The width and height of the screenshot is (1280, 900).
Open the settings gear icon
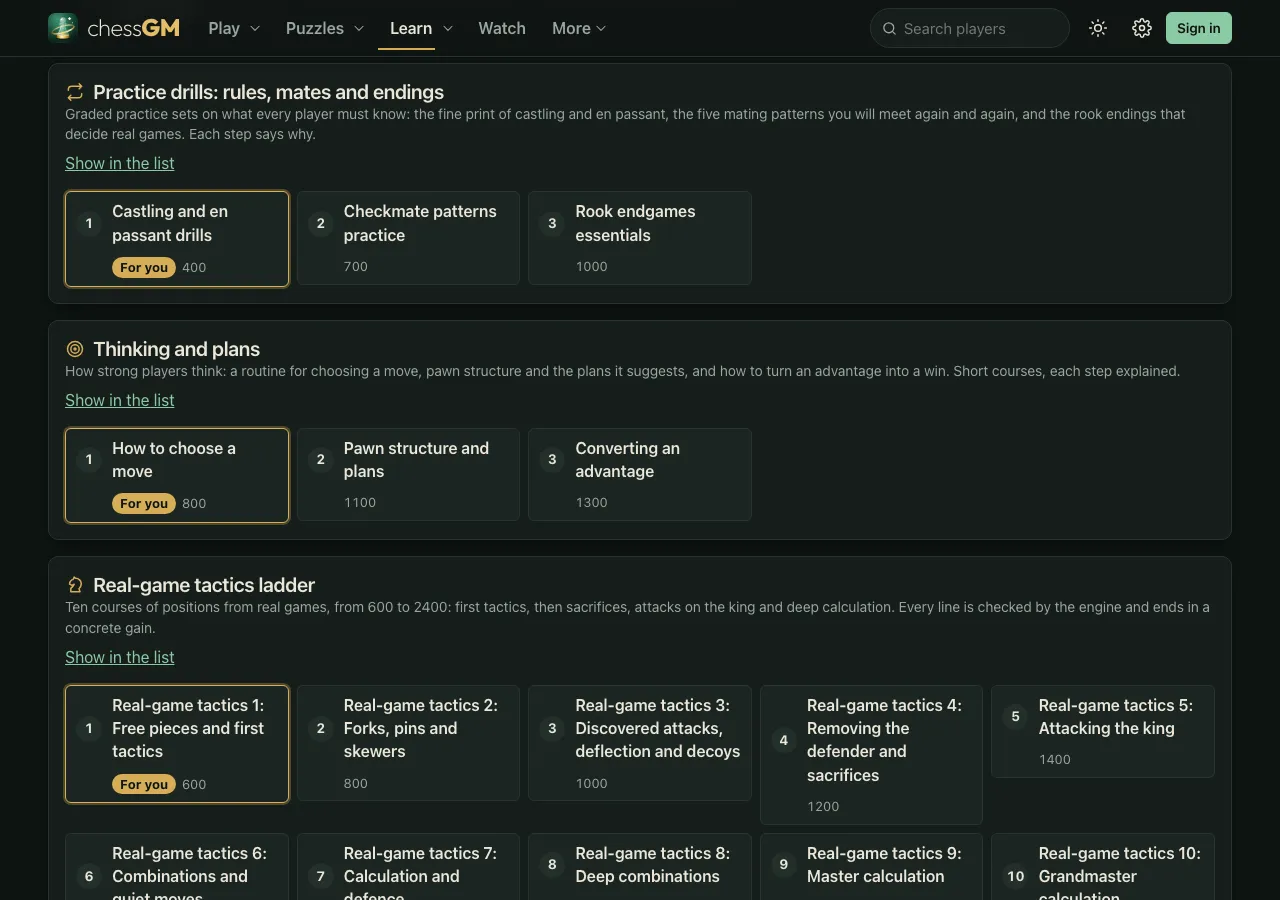pos(1142,28)
